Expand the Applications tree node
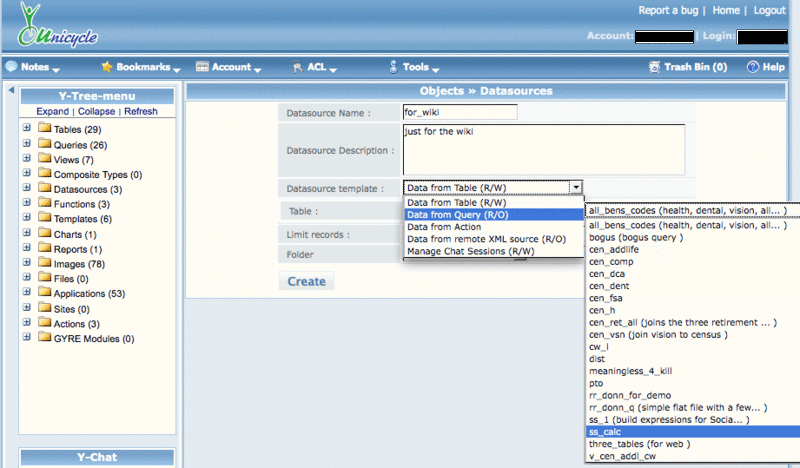Viewport: 800px width, 468px height. click(27, 294)
